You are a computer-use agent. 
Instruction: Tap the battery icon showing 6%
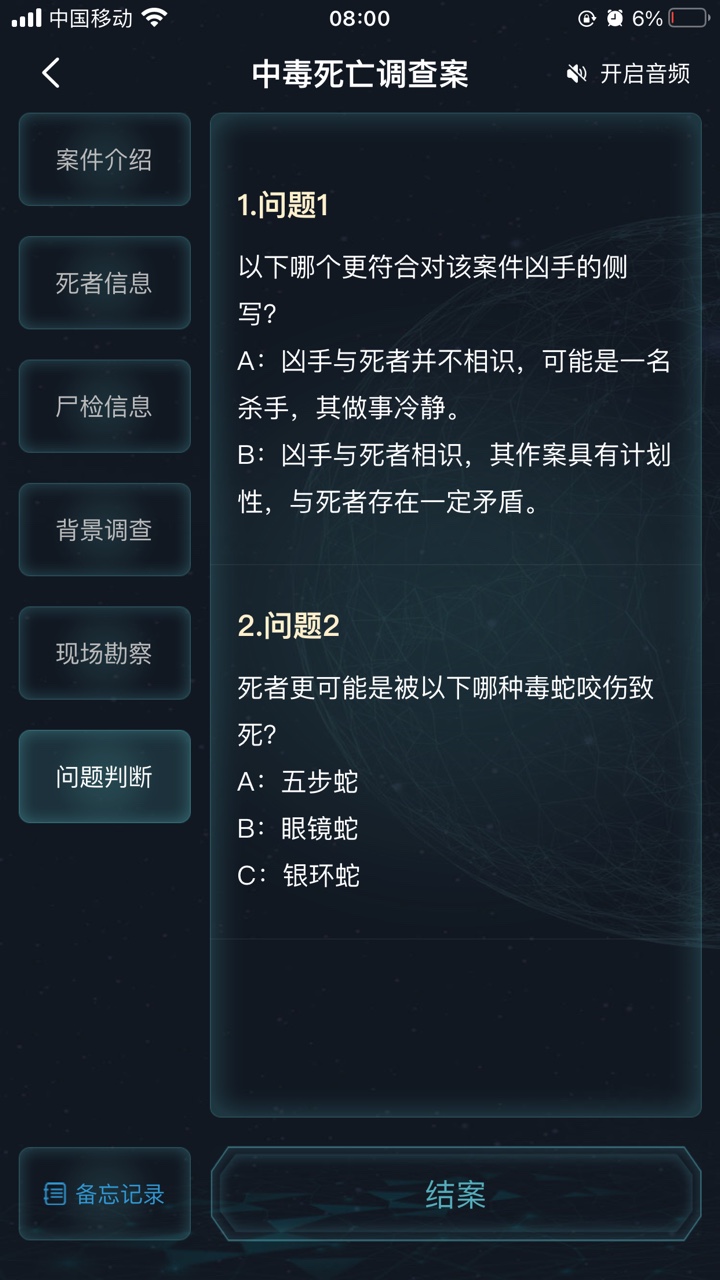(x=688, y=16)
